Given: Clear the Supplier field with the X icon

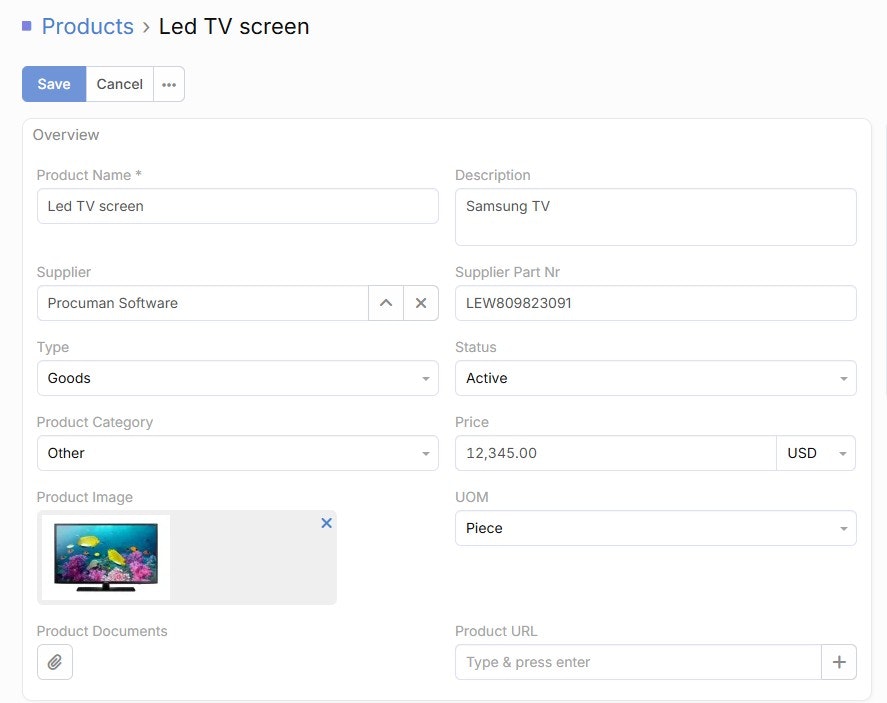Looking at the screenshot, I should [x=420, y=303].
